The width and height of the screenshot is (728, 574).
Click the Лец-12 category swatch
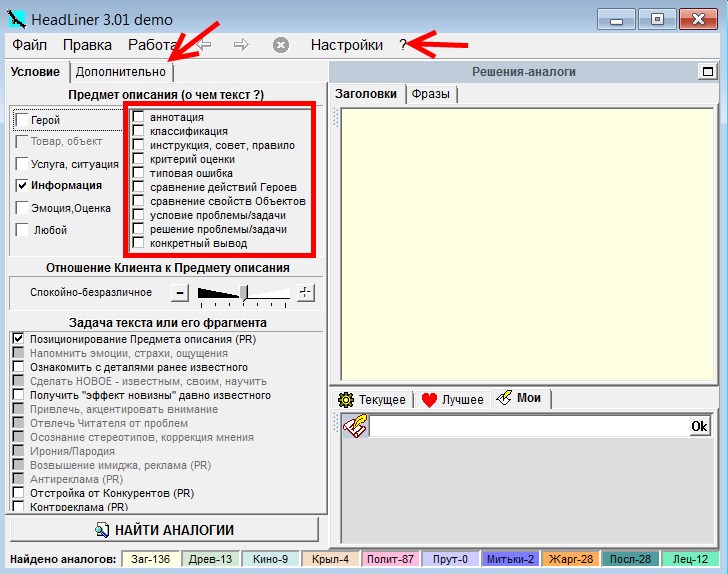click(690, 559)
